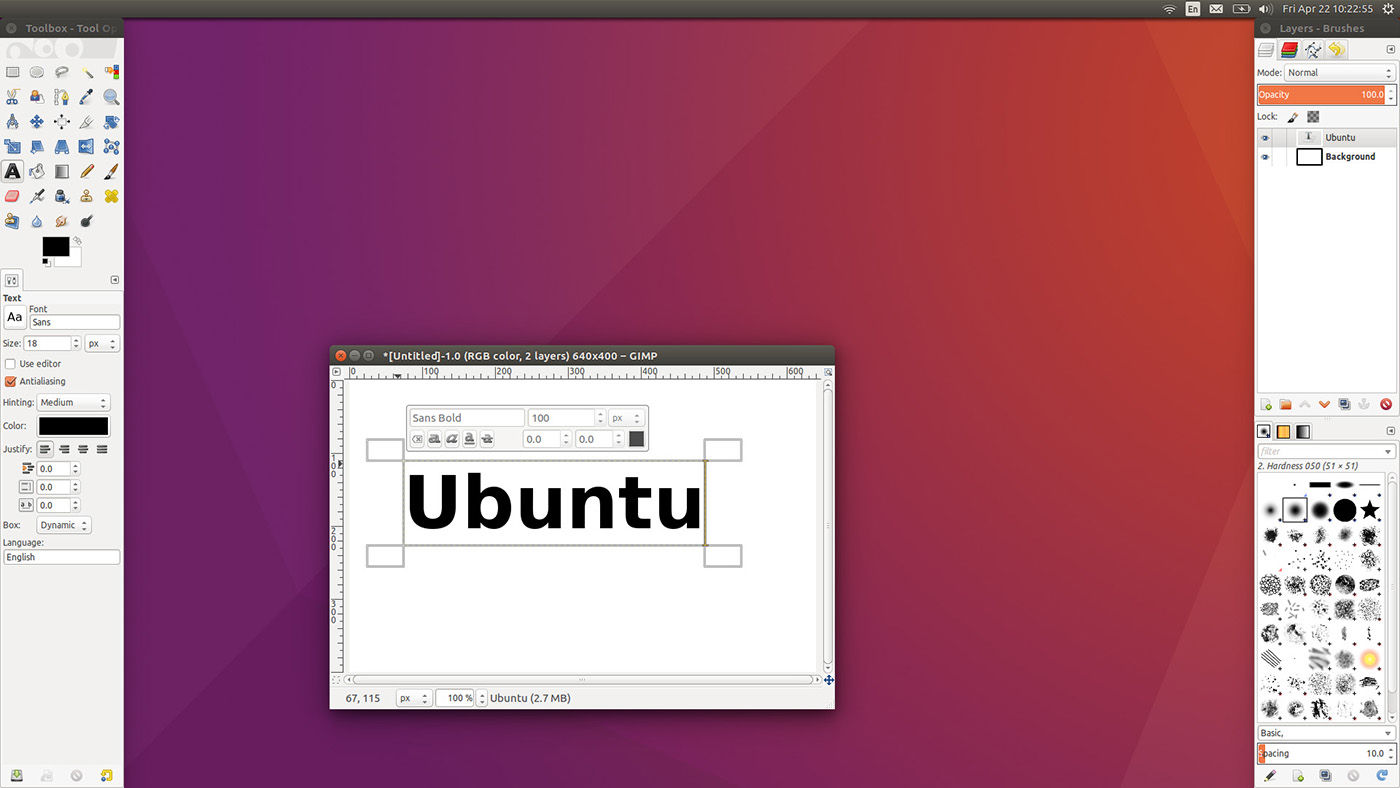Select the Rectangle Select tool
This screenshot has height=788, width=1400.
(12, 72)
